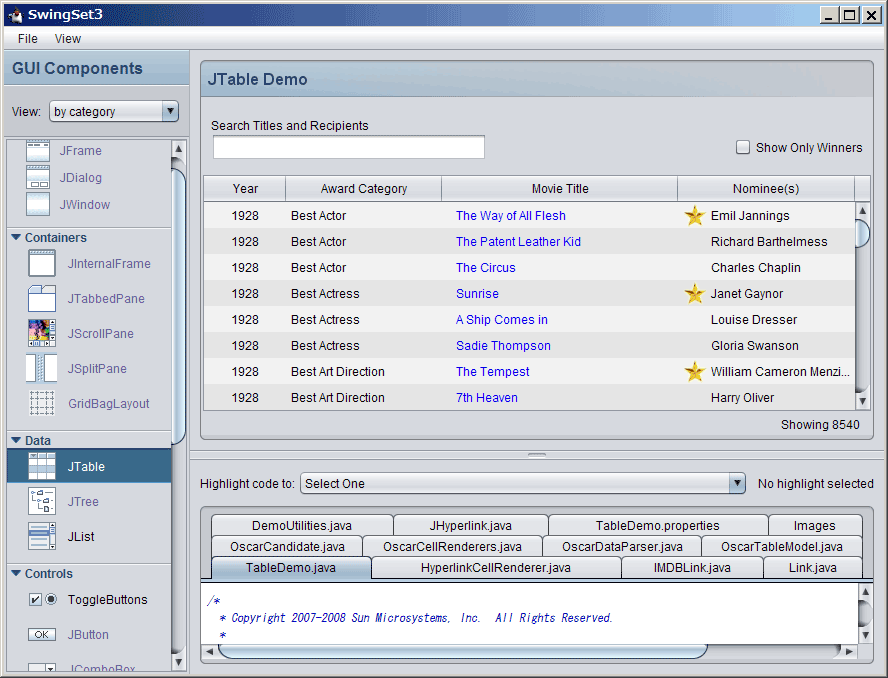
Task: Click the JWindow component icon
Action: (38, 204)
